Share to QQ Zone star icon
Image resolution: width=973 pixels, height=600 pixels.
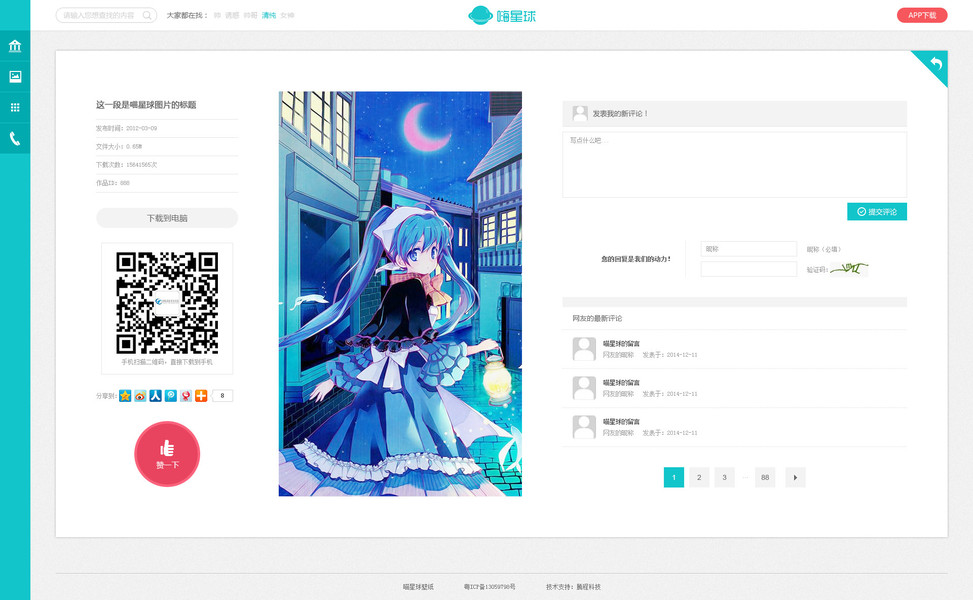coord(125,396)
